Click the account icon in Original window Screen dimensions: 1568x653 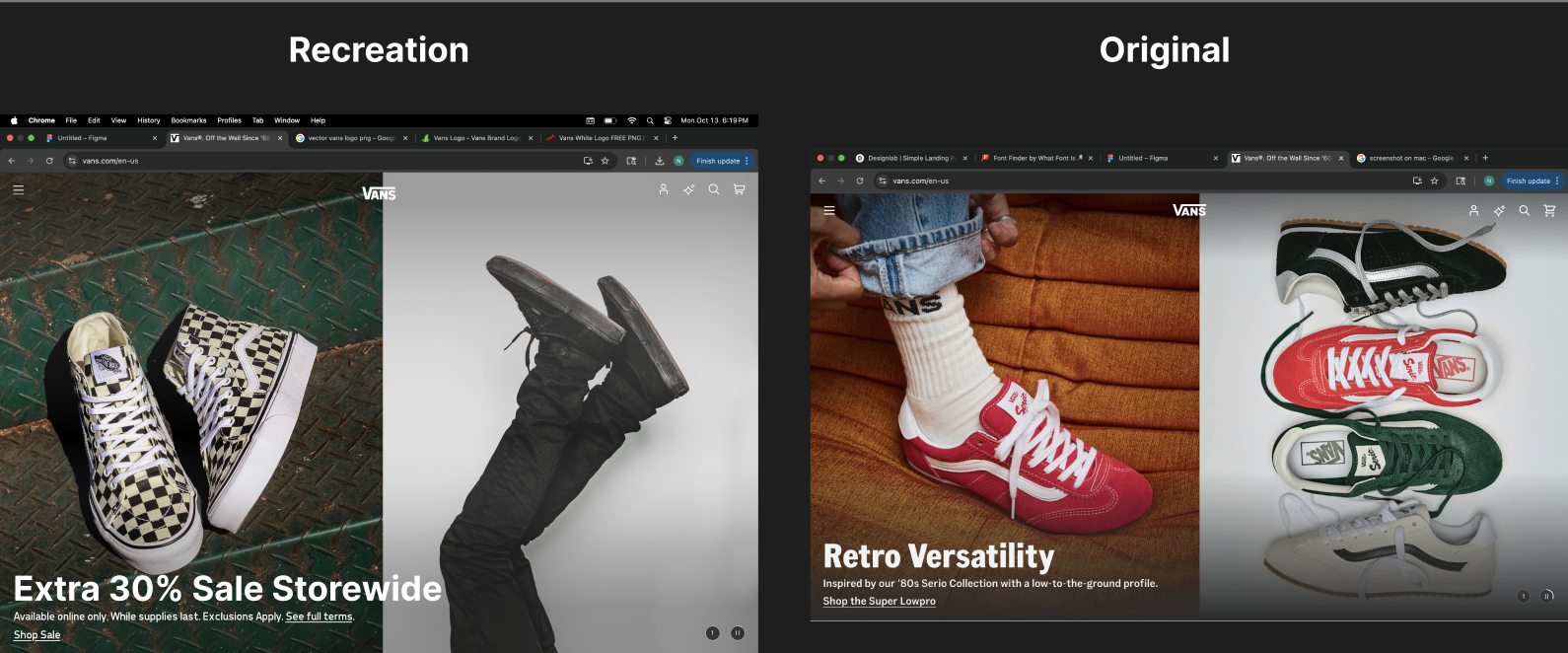(x=1473, y=210)
